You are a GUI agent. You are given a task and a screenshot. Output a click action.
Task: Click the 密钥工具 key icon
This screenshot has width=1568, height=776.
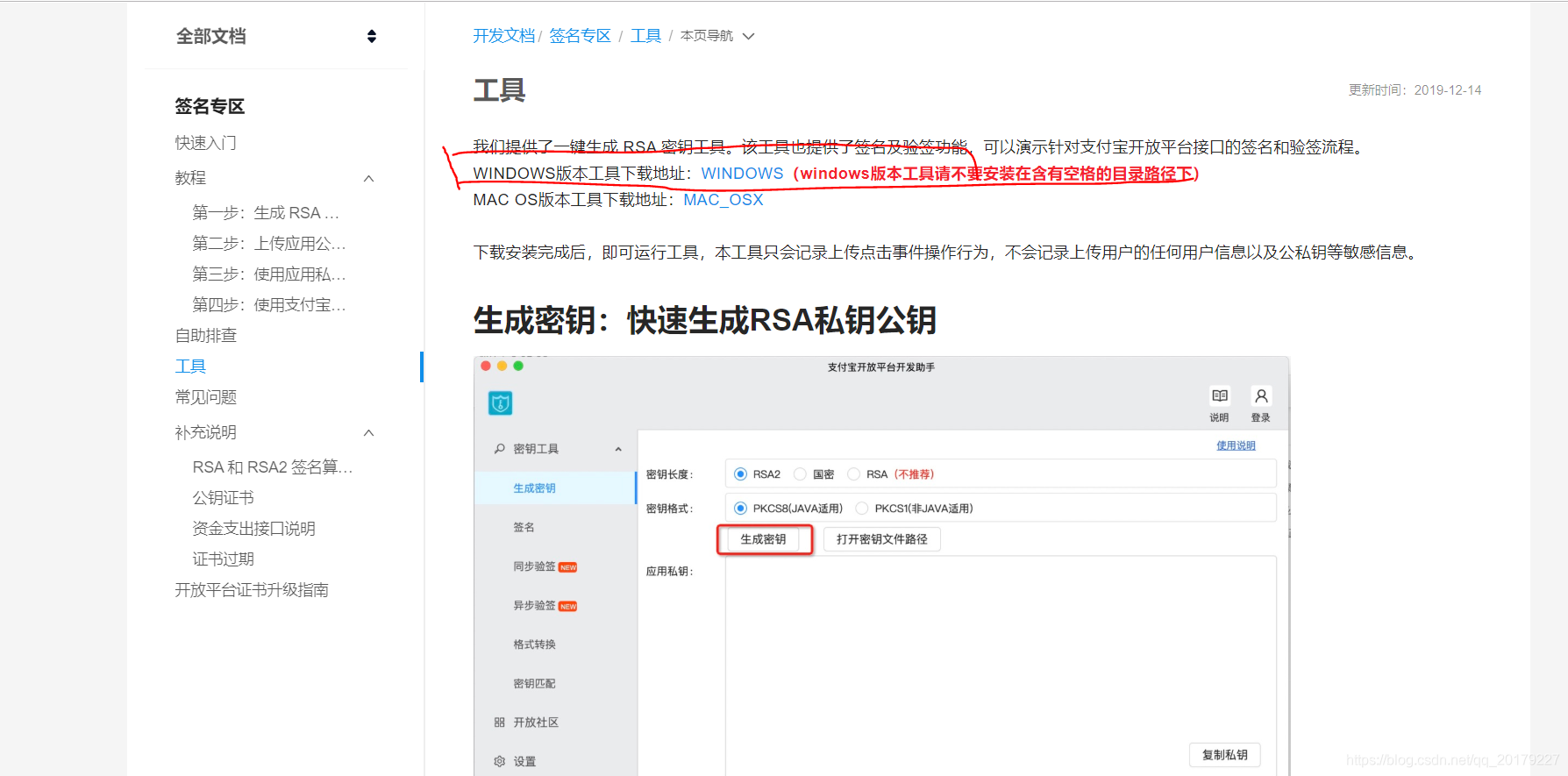tap(499, 449)
